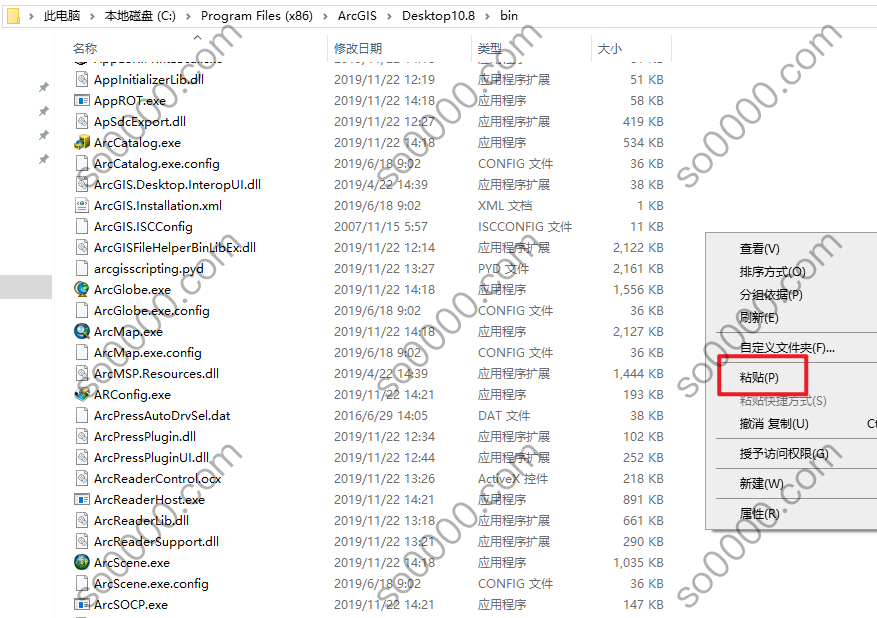877x618 pixels.
Task: Click the ARConfig.exe application icon
Action: tap(82, 394)
